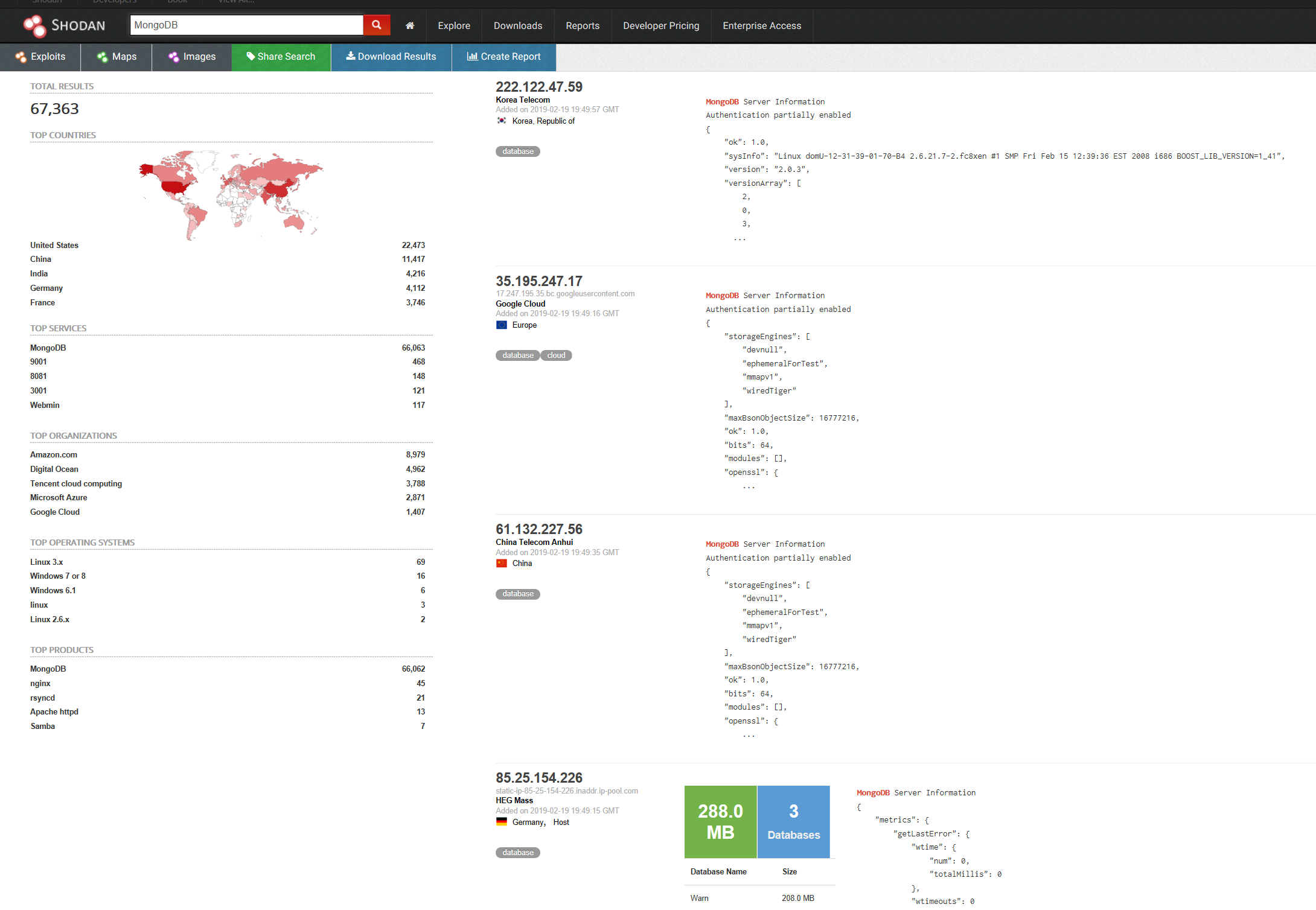Open host 222.122.47.59 details

point(539,87)
